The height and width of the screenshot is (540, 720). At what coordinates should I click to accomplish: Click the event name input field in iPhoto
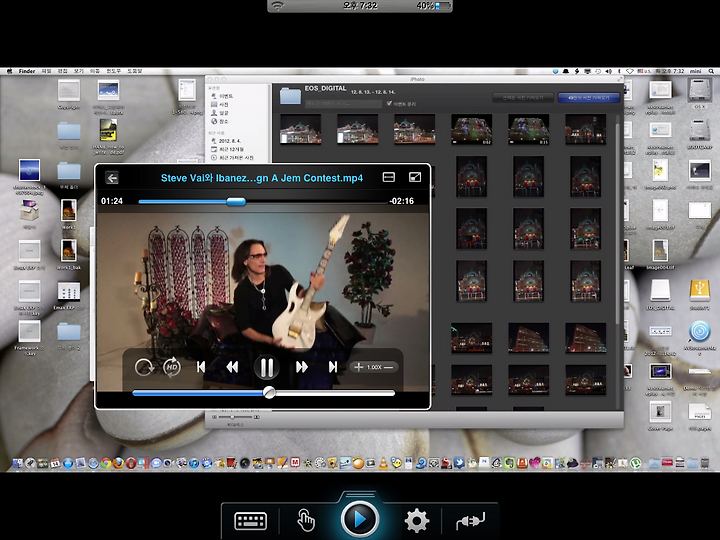click(x=343, y=104)
